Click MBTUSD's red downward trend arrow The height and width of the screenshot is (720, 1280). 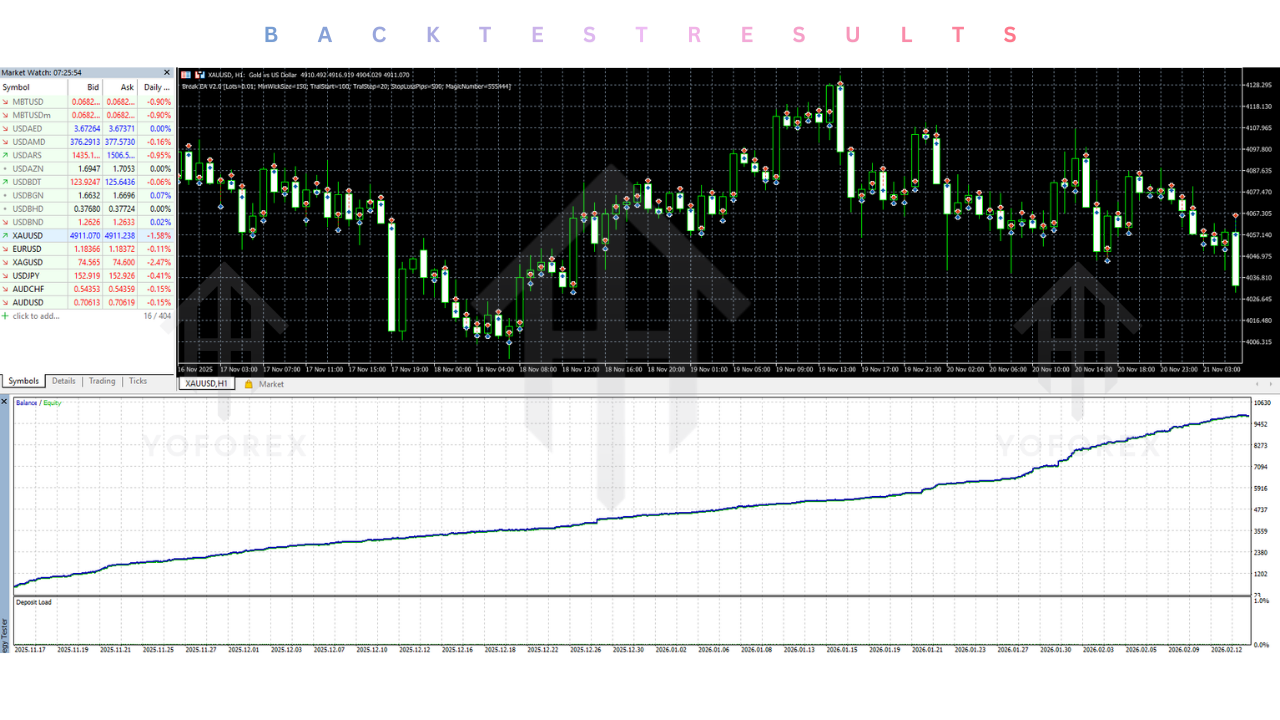7,101
